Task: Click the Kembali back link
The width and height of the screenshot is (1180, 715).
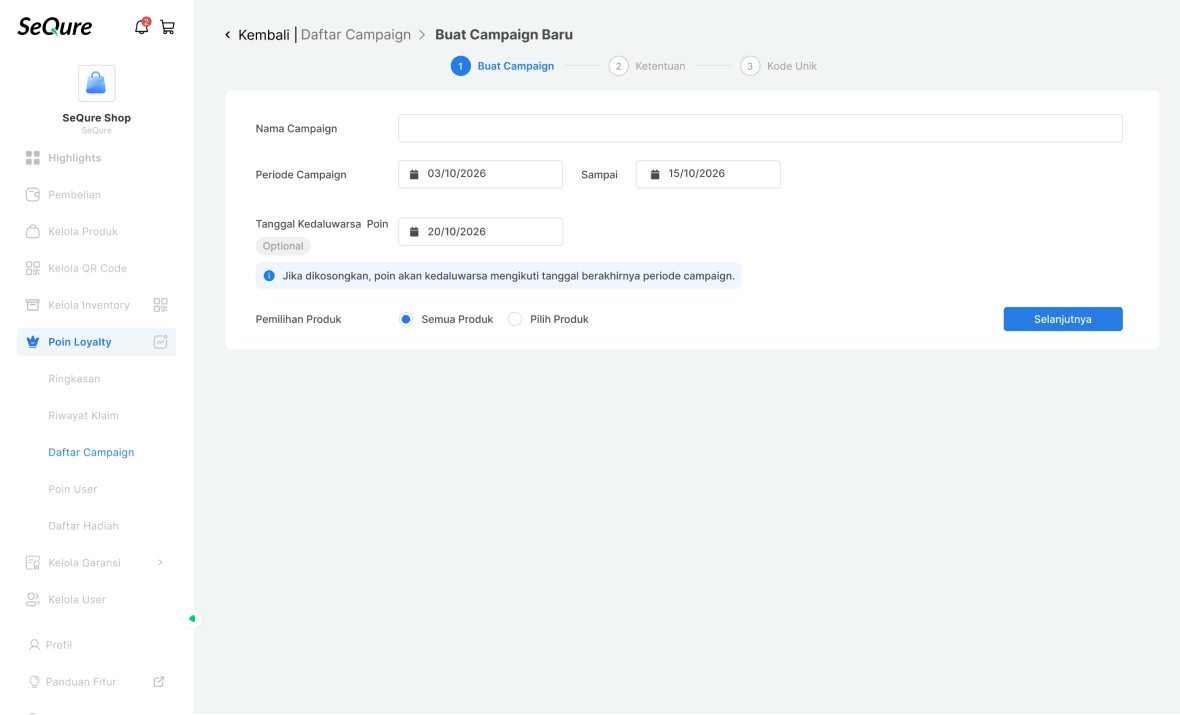Action: pos(263,35)
